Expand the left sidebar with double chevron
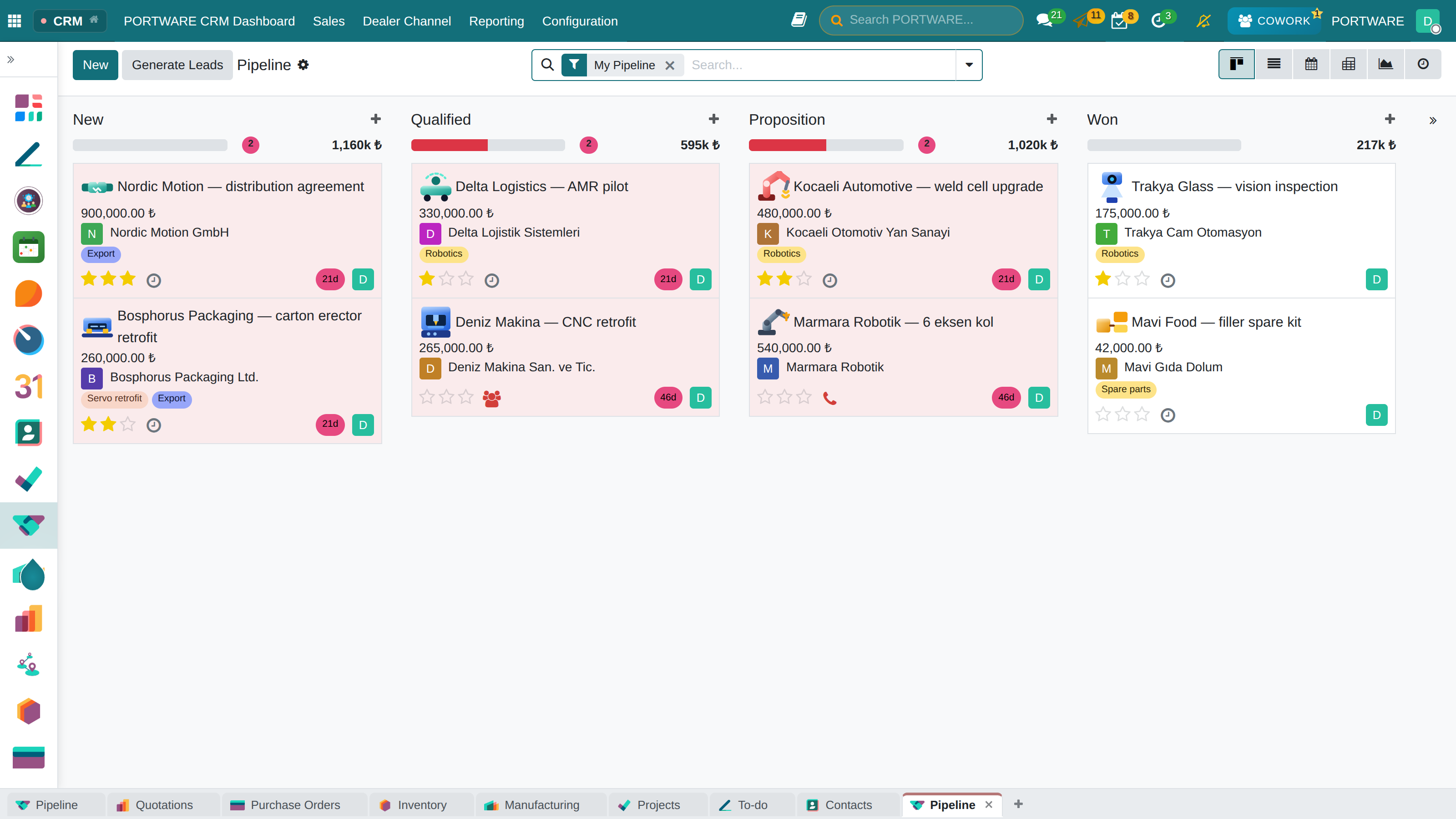 tap(11, 59)
